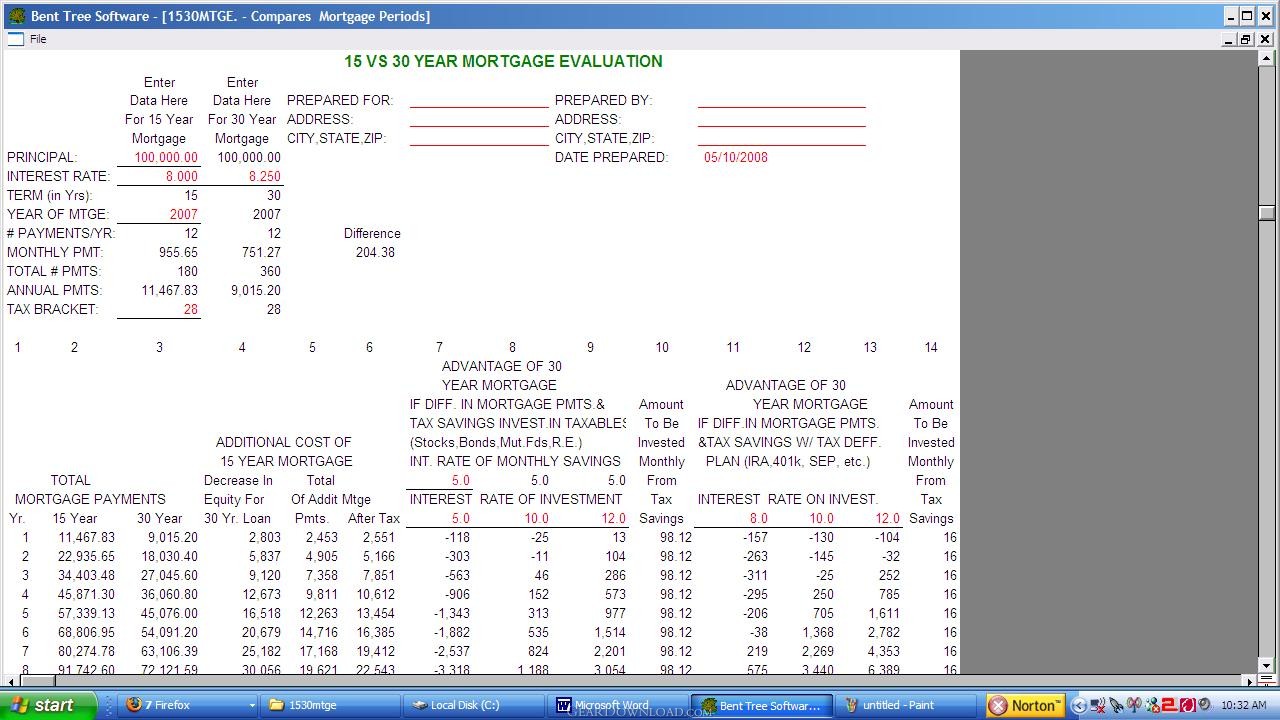This screenshot has height=720, width=1280.
Task: Open the File menu
Action: tap(38, 39)
